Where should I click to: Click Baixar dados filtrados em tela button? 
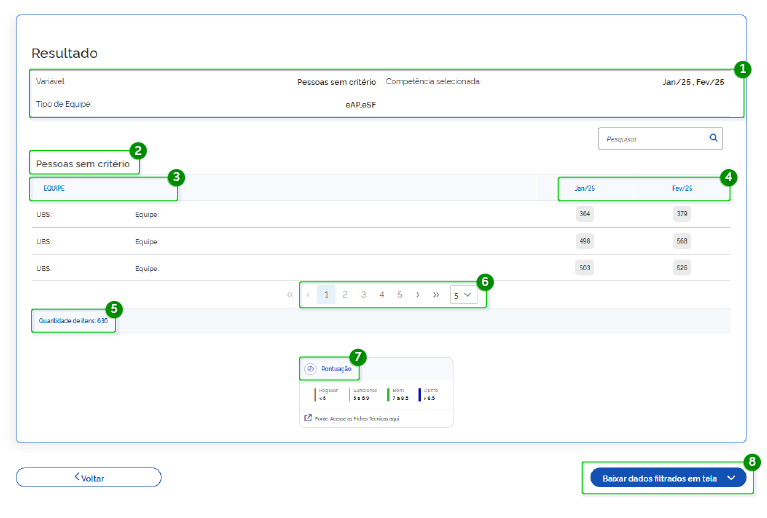659,478
